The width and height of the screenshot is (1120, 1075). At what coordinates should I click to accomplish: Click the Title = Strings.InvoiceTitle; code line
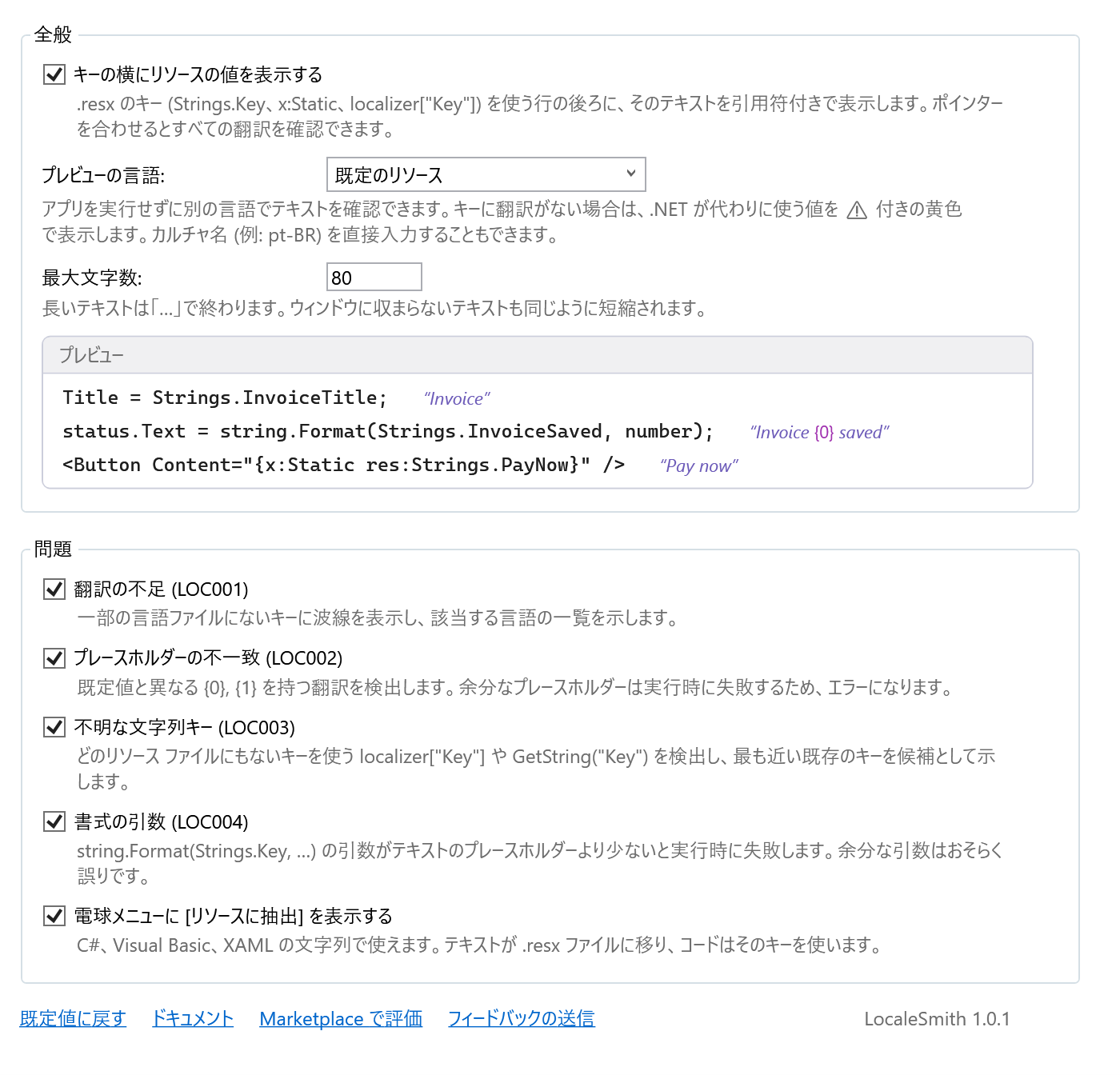point(225,398)
